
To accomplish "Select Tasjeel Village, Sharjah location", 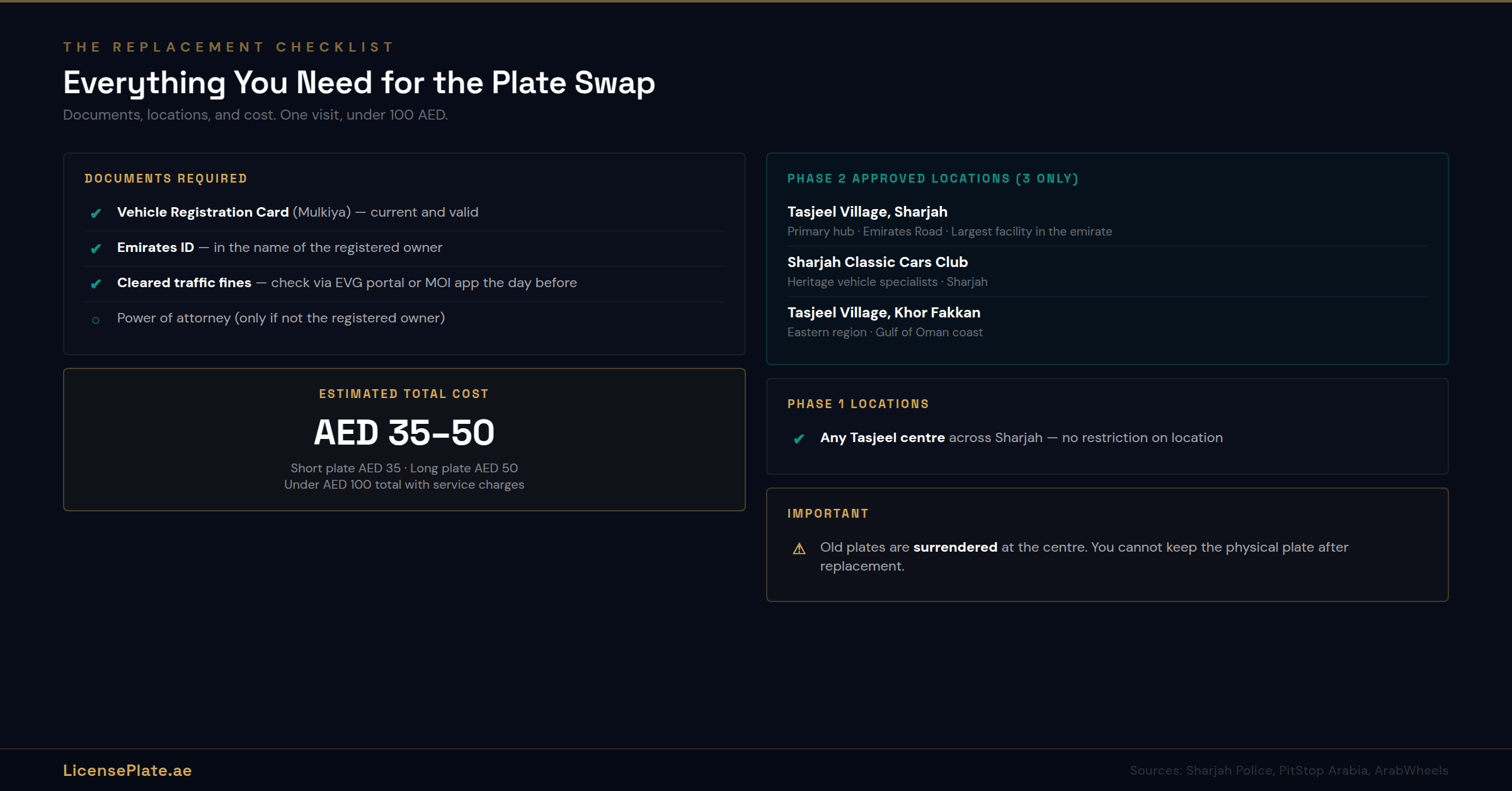I will click(x=867, y=212).
